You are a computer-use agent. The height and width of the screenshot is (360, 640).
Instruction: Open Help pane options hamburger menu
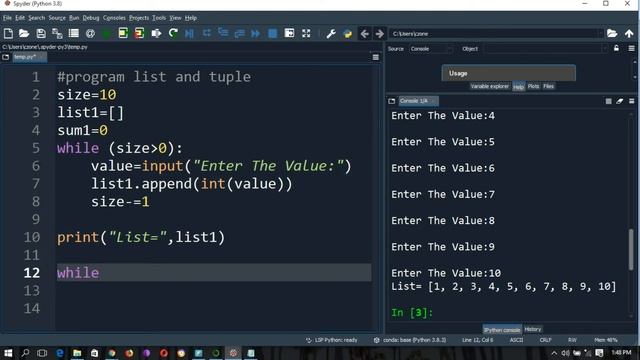click(x=631, y=49)
